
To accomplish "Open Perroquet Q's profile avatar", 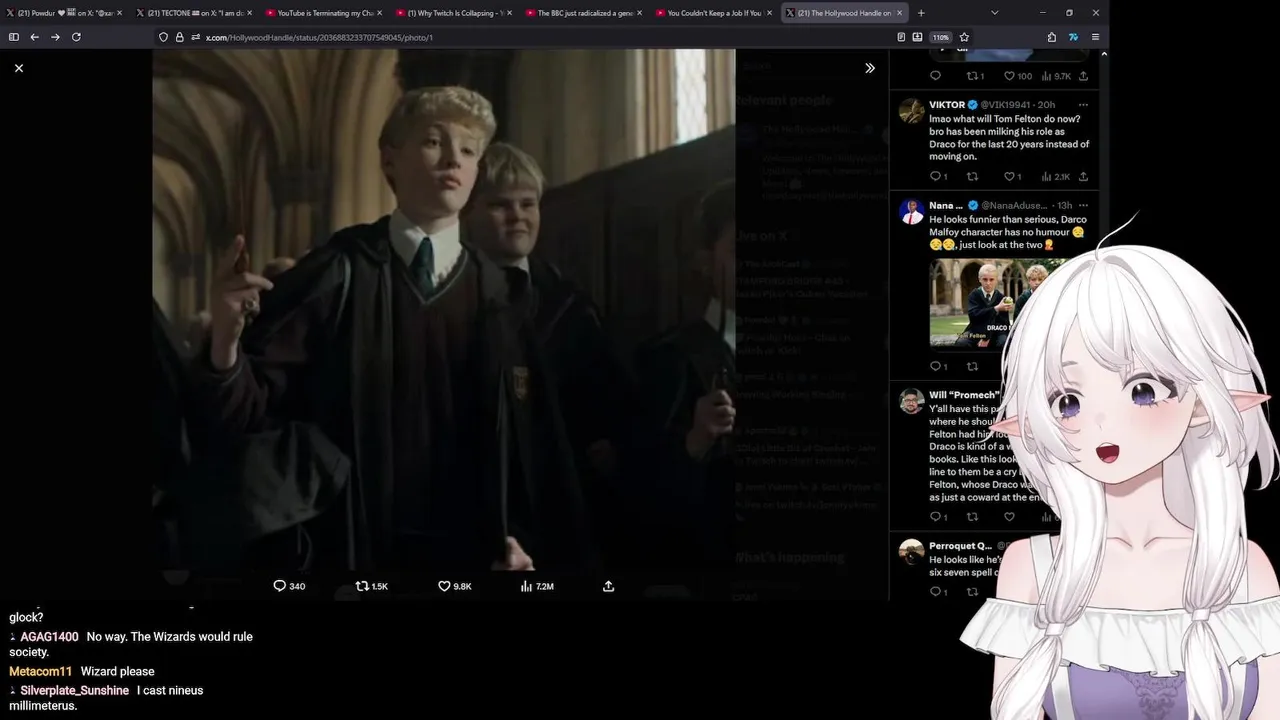I will click(911, 552).
